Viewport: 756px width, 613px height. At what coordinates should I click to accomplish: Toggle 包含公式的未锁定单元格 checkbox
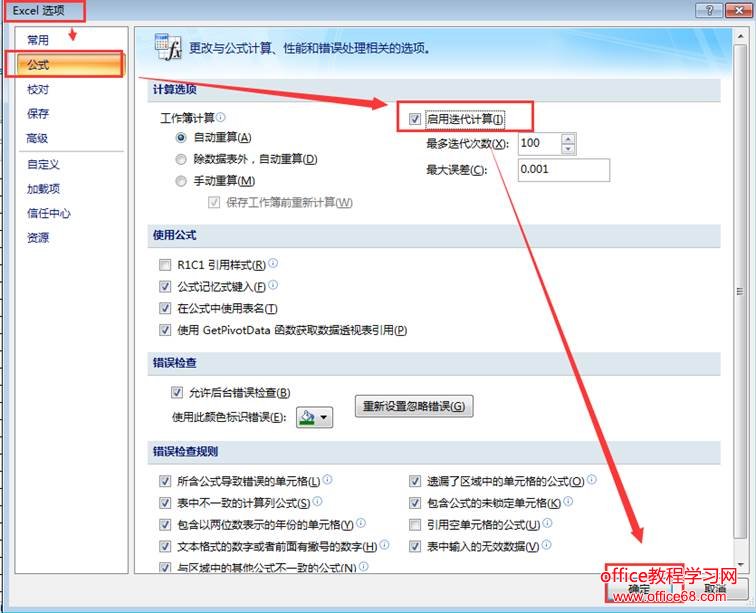pos(415,503)
